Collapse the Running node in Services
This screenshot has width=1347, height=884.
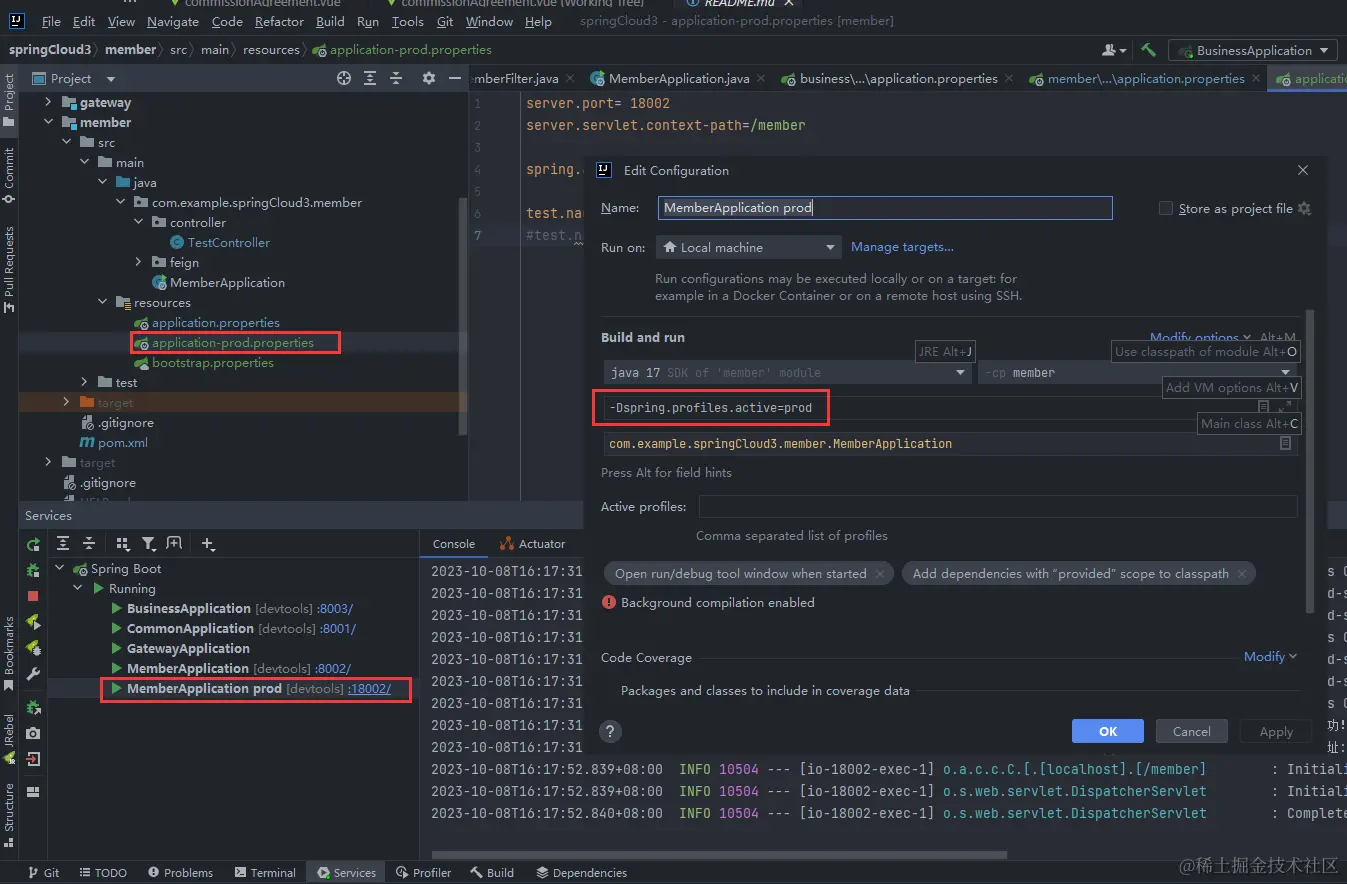click(78, 589)
